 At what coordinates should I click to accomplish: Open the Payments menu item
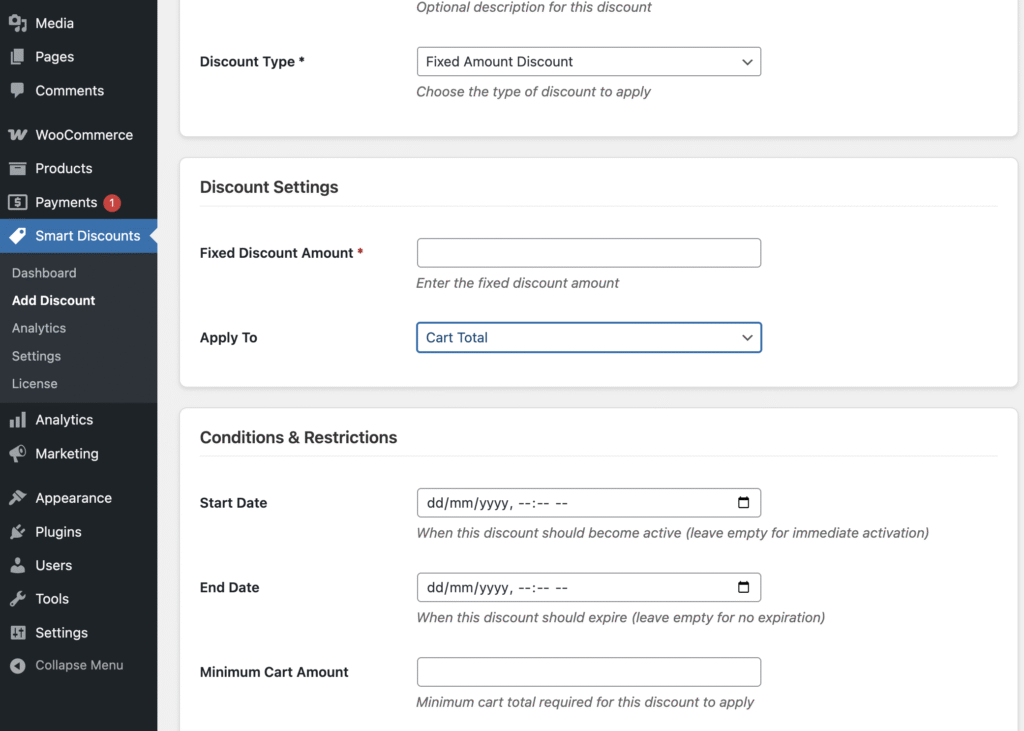point(66,202)
